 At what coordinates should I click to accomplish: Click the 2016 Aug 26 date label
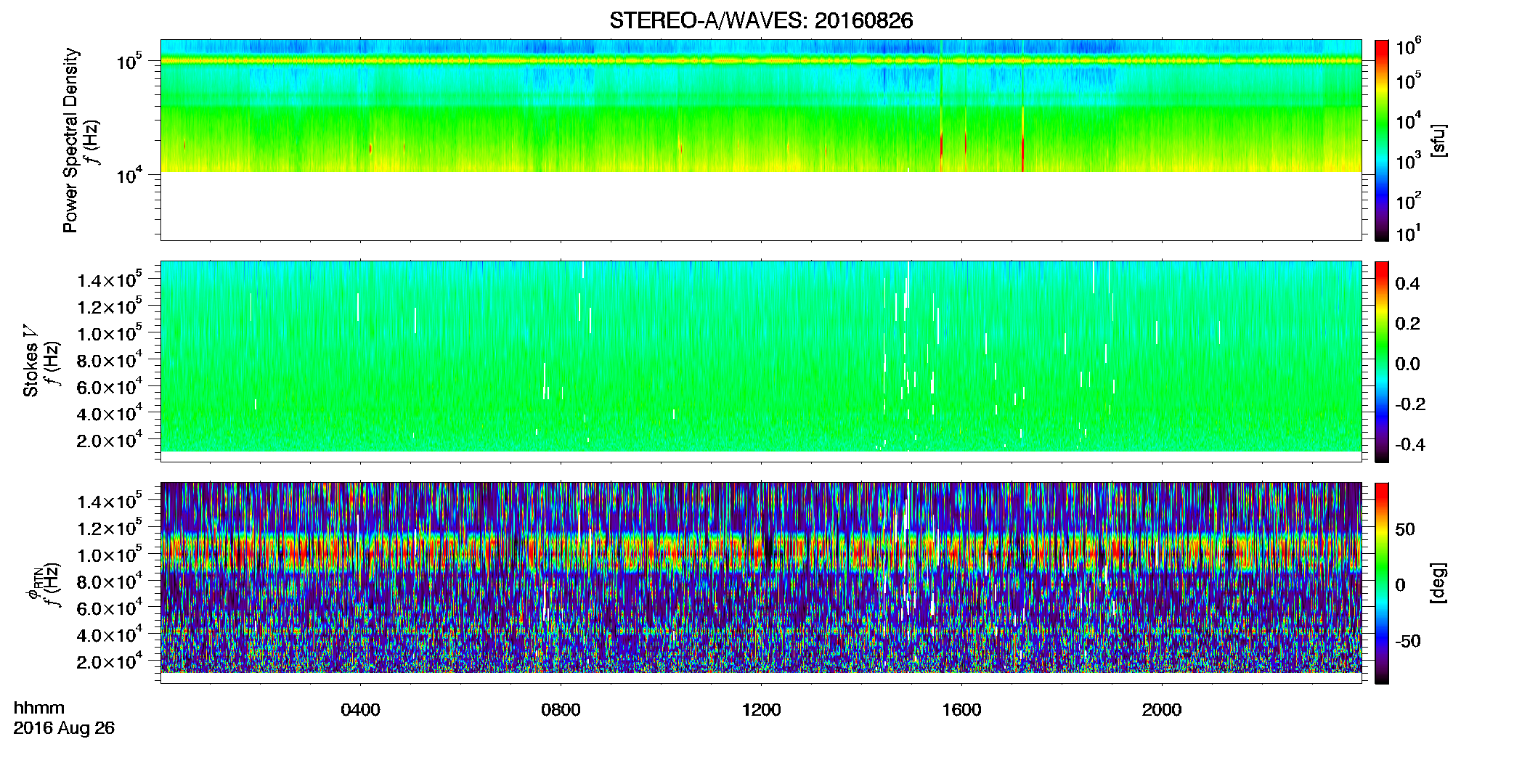click(x=64, y=728)
